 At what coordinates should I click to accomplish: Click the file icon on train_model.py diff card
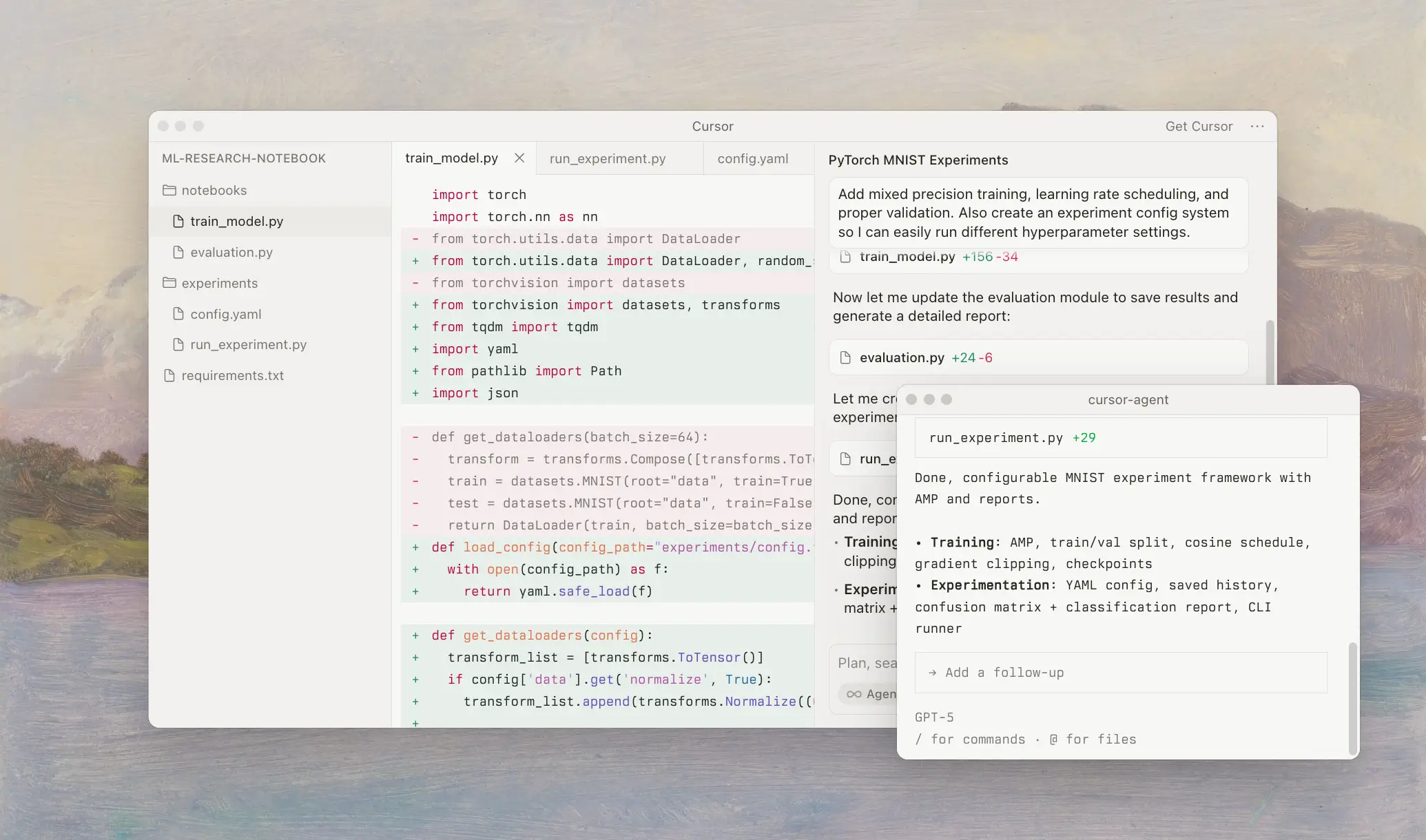847,257
